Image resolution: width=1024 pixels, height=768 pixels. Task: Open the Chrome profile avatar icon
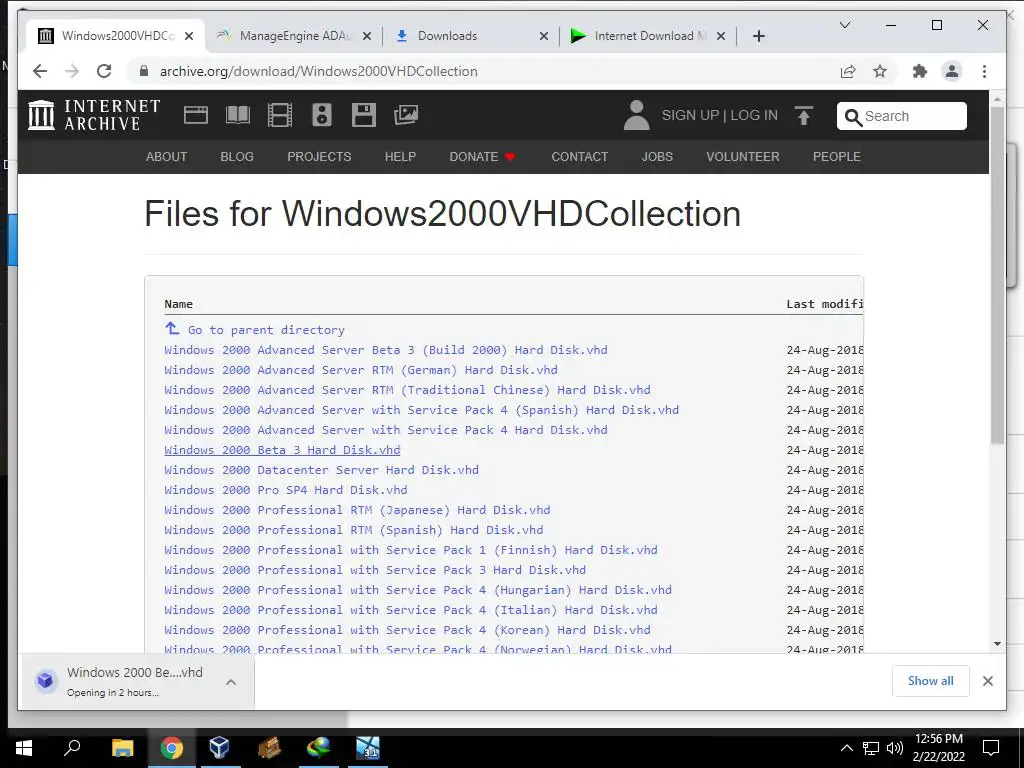point(952,71)
